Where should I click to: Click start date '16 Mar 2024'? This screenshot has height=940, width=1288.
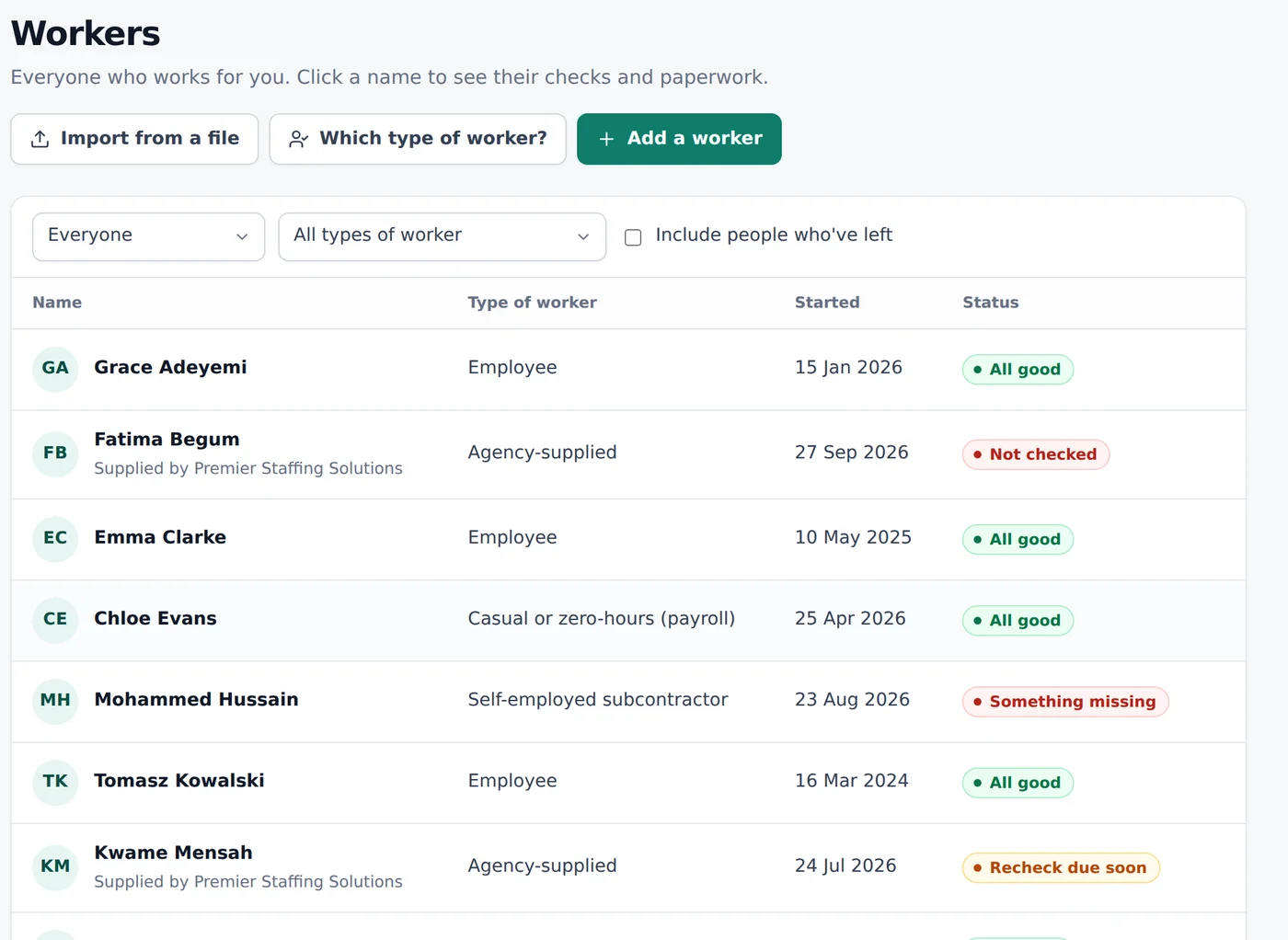click(x=851, y=781)
